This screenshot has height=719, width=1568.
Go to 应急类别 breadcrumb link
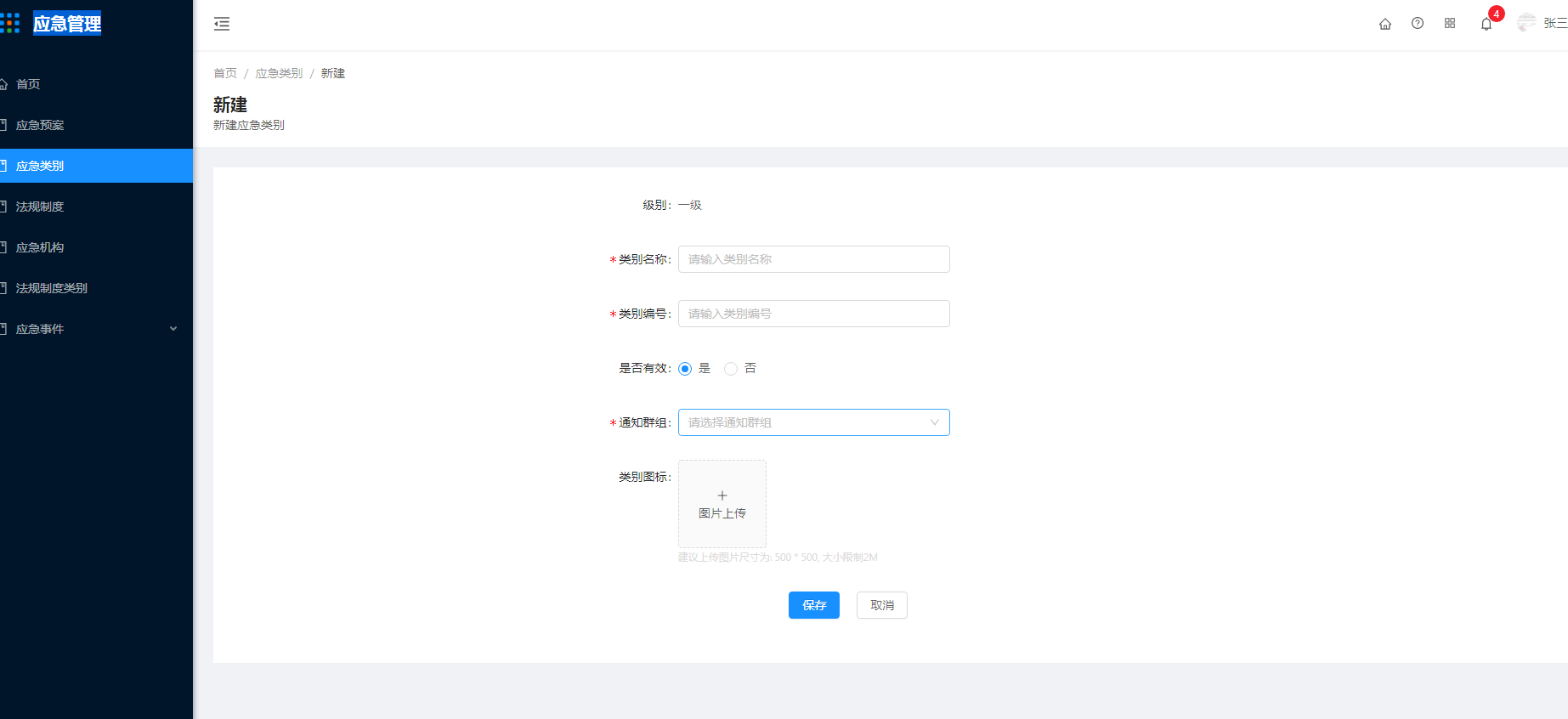(279, 74)
